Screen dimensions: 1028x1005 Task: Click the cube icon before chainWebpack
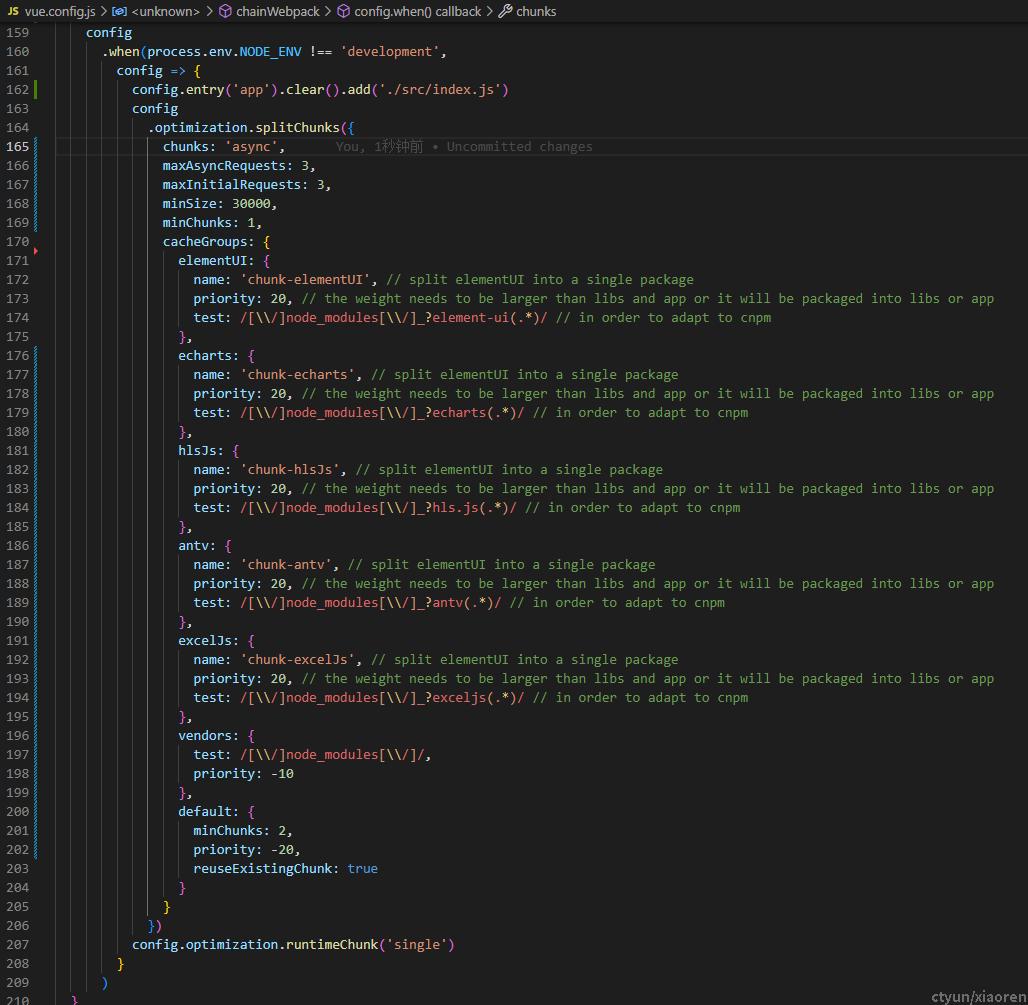(225, 11)
